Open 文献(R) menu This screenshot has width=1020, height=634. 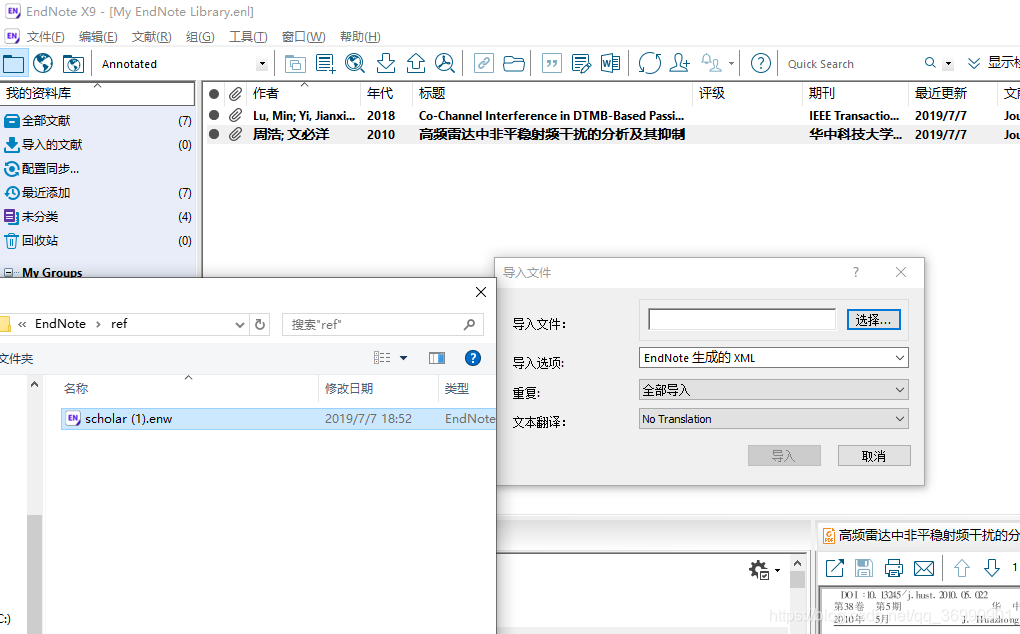pos(151,36)
